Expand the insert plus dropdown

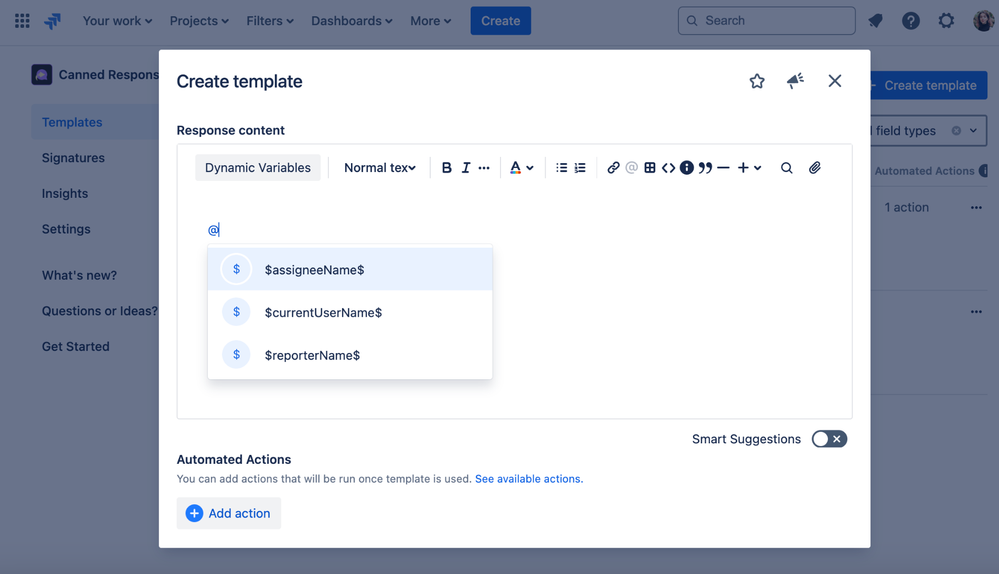pyautogui.click(x=749, y=168)
